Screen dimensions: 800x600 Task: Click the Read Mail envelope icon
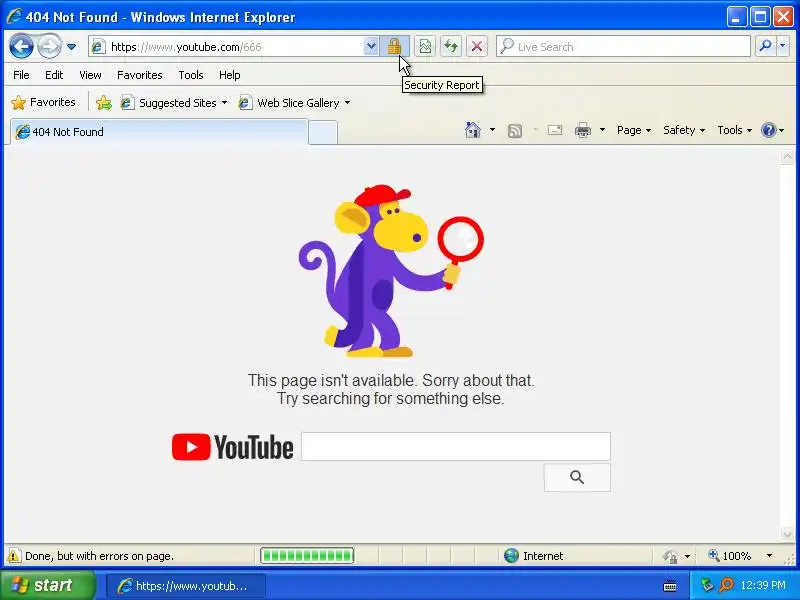[555, 130]
